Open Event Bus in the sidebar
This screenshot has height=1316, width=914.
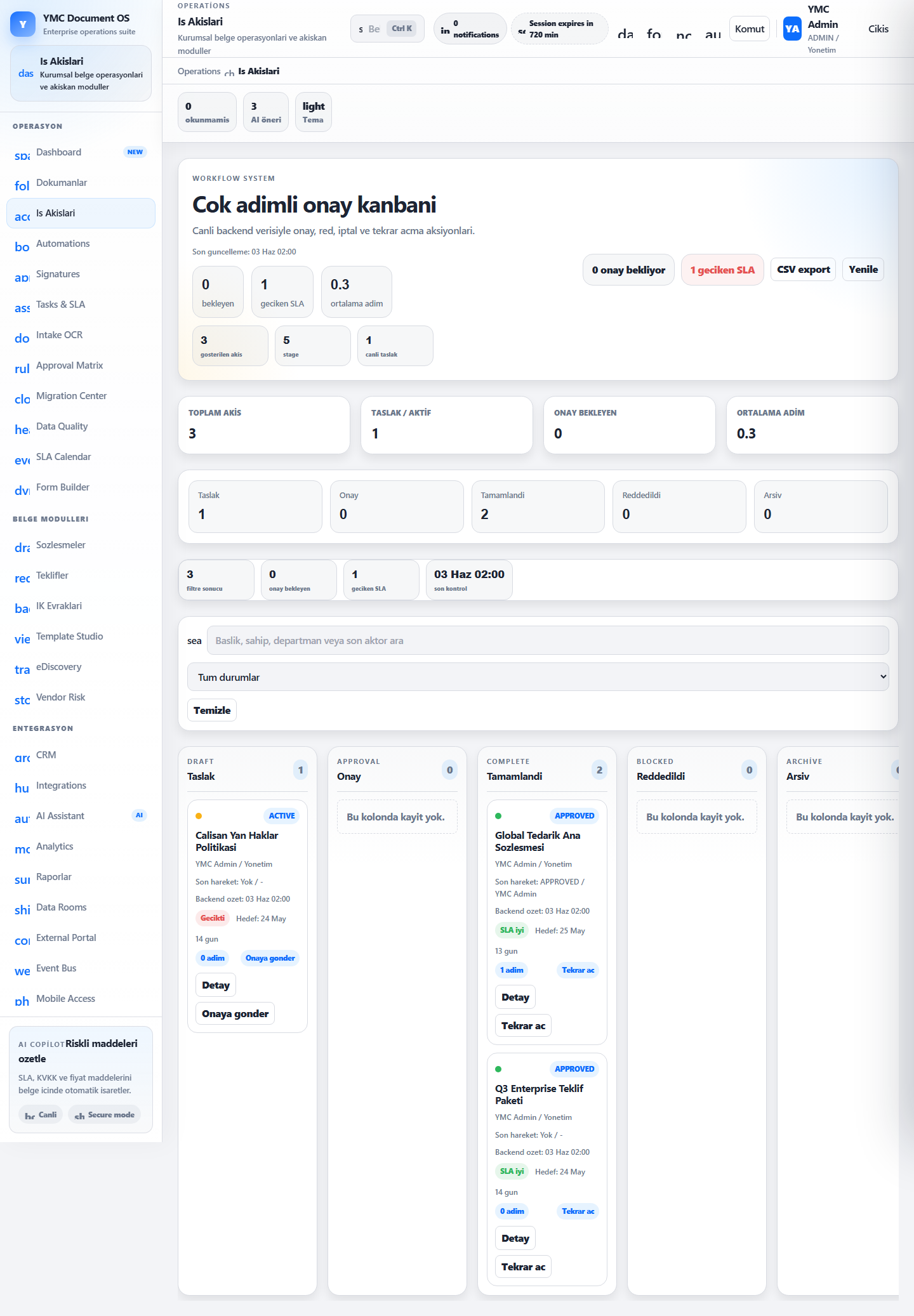(81, 968)
